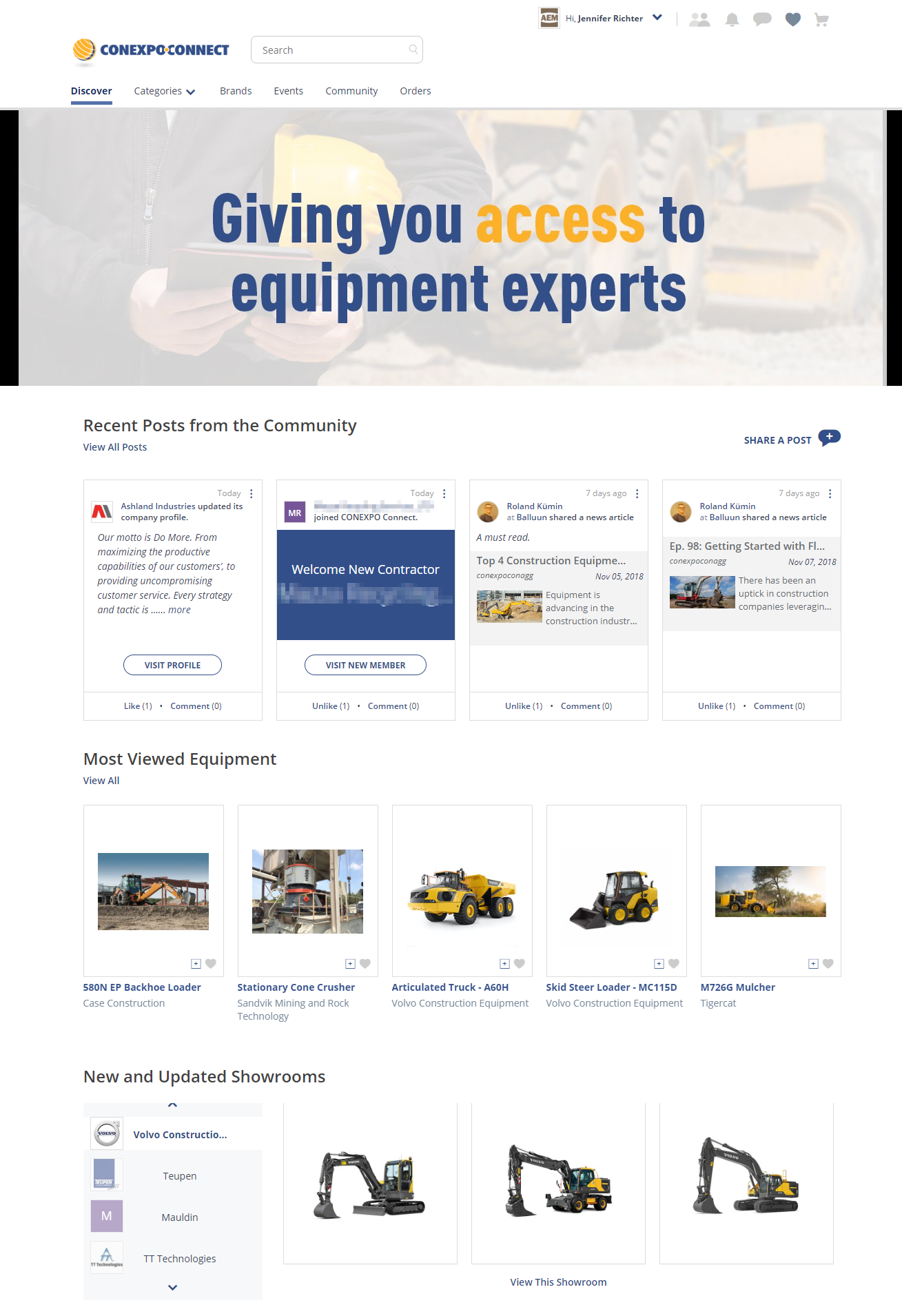The height and width of the screenshot is (1316, 902).
Task: Switch to the Community tab
Action: (x=351, y=91)
